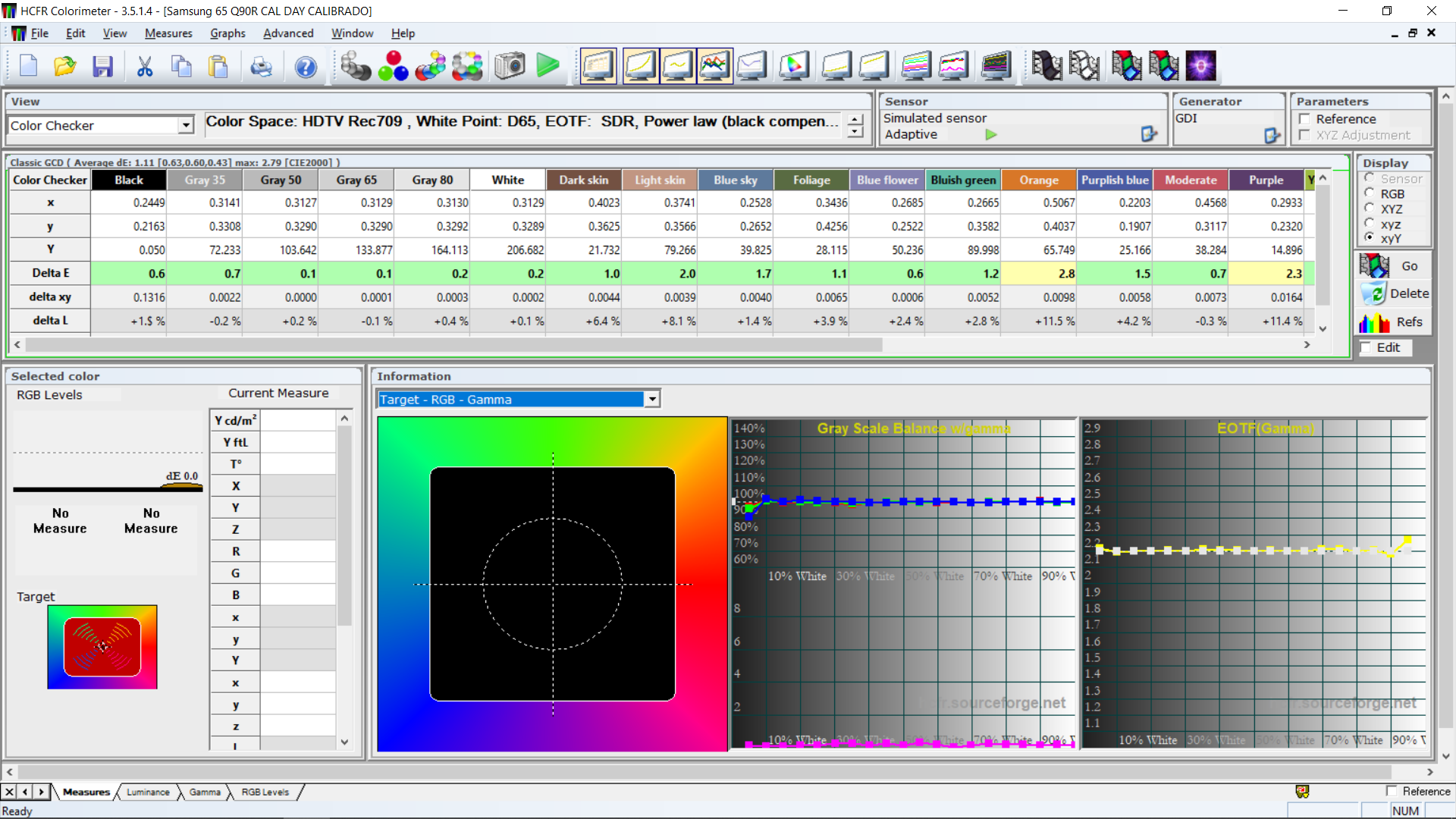This screenshot has width=1456, height=819.
Task: Expand the Color Checker view dropdown
Action: [x=186, y=125]
